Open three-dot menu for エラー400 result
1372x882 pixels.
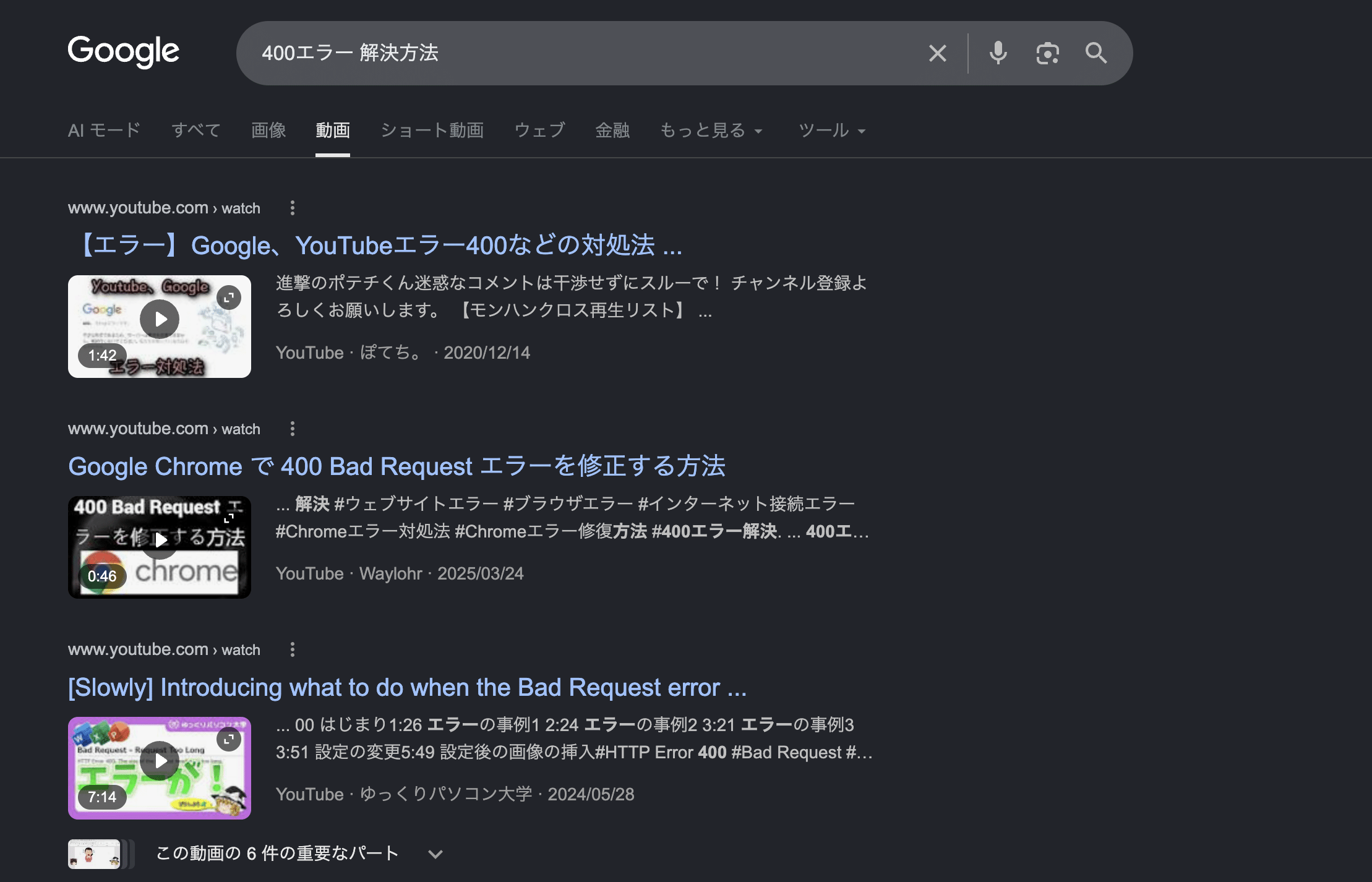(293, 208)
